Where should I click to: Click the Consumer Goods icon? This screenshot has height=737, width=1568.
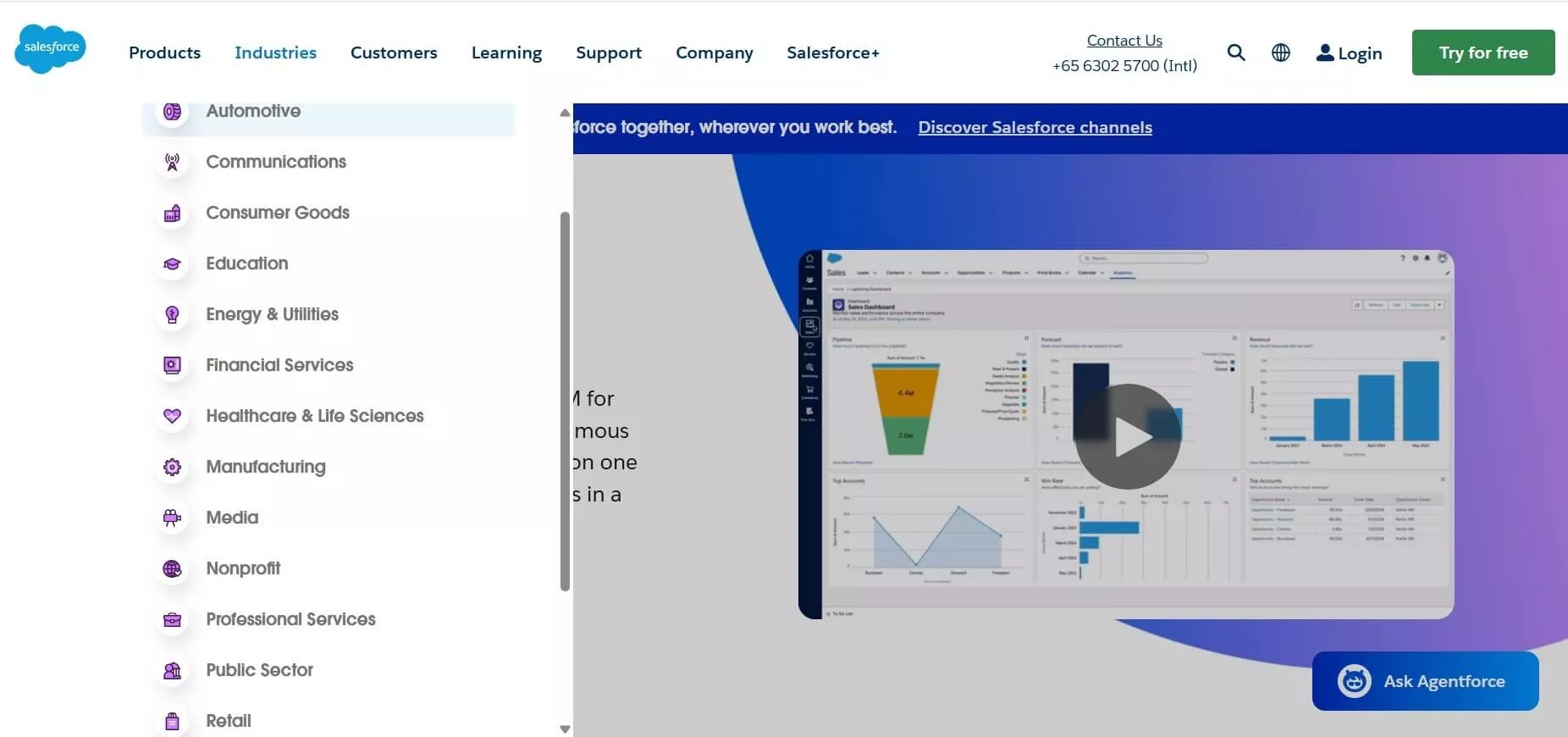pyautogui.click(x=172, y=213)
